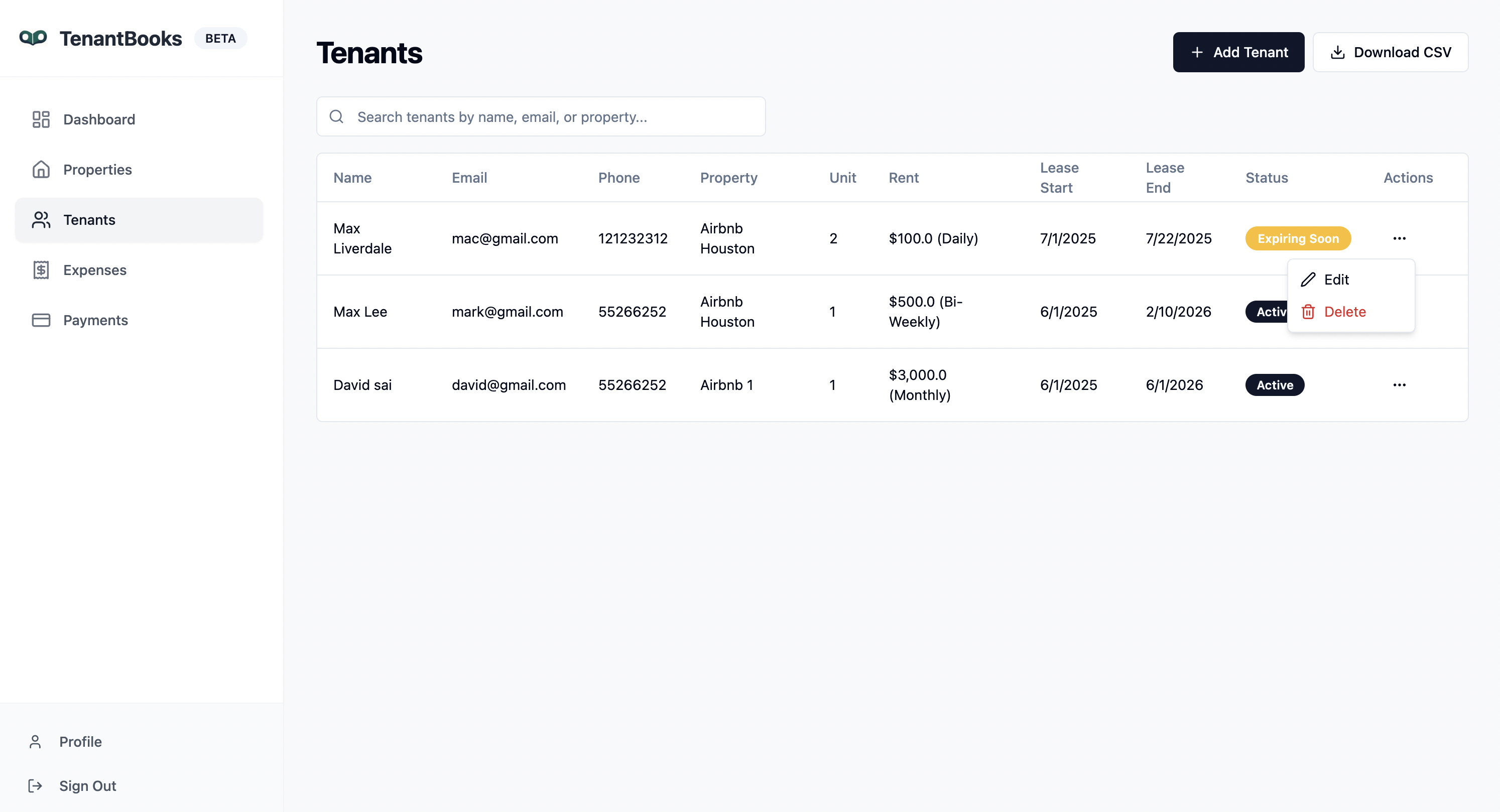Click the Actions column header
Viewport: 1500px width, 812px height.
1408,178
